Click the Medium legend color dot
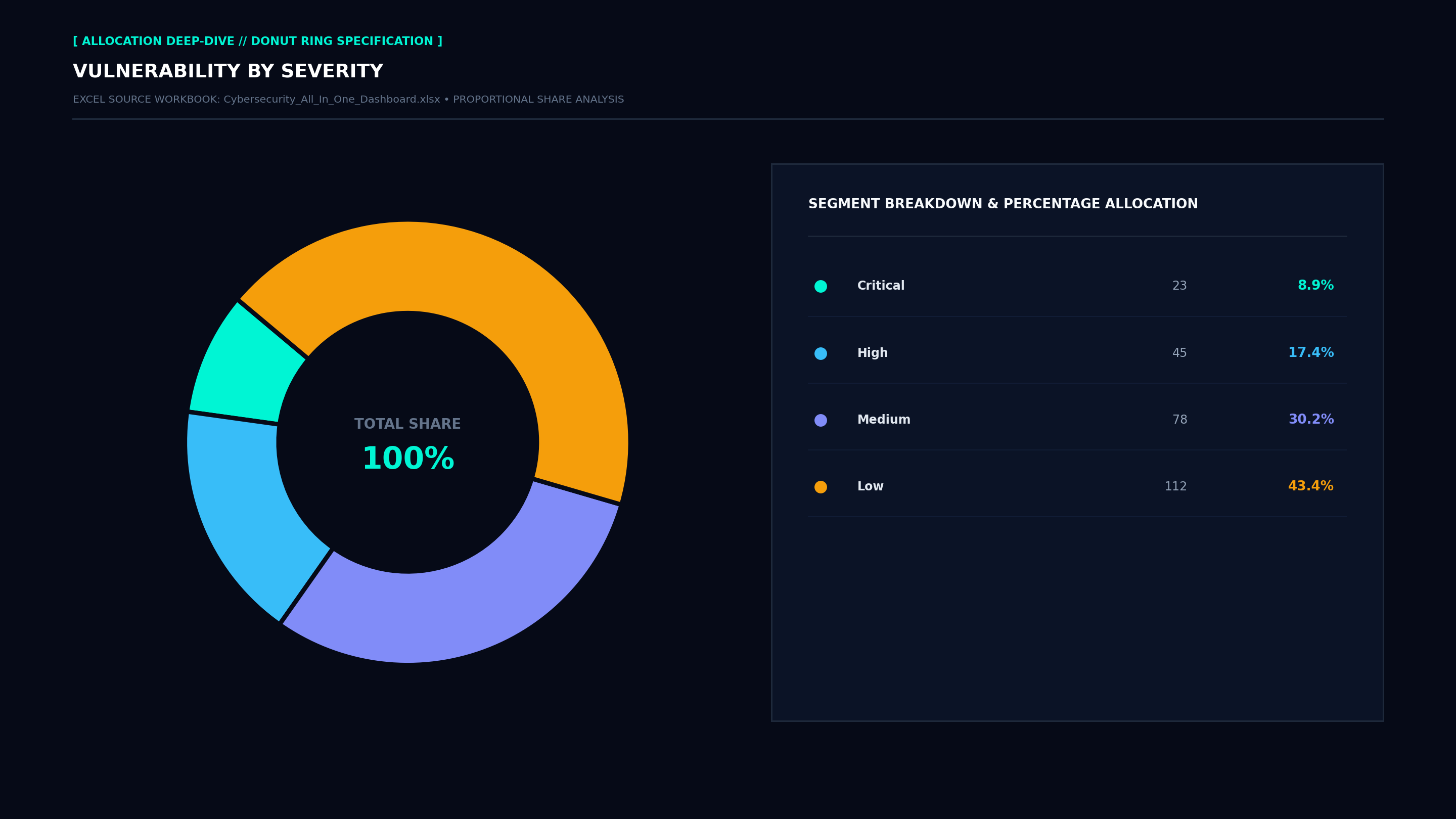Screen dimensions: 1456x819 821,420
